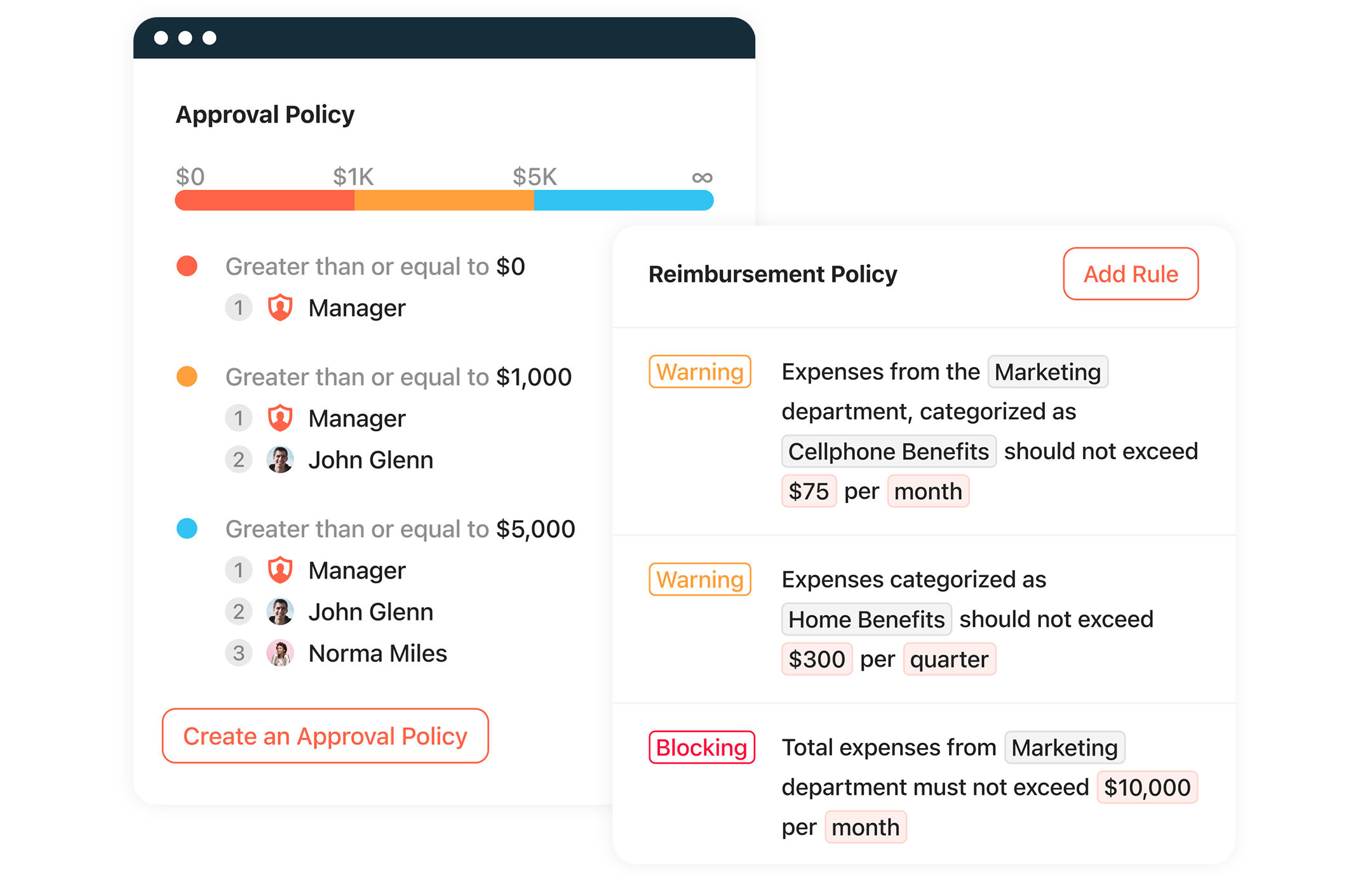1372x889 pixels.
Task: Click the Warning tag for Home Benefits rule
Action: (699, 579)
